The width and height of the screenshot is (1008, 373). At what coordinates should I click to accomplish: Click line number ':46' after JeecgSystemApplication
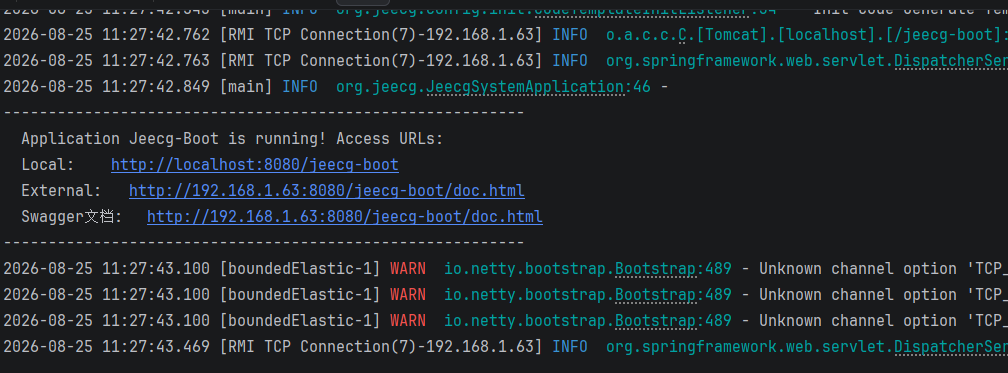coord(637,87)
